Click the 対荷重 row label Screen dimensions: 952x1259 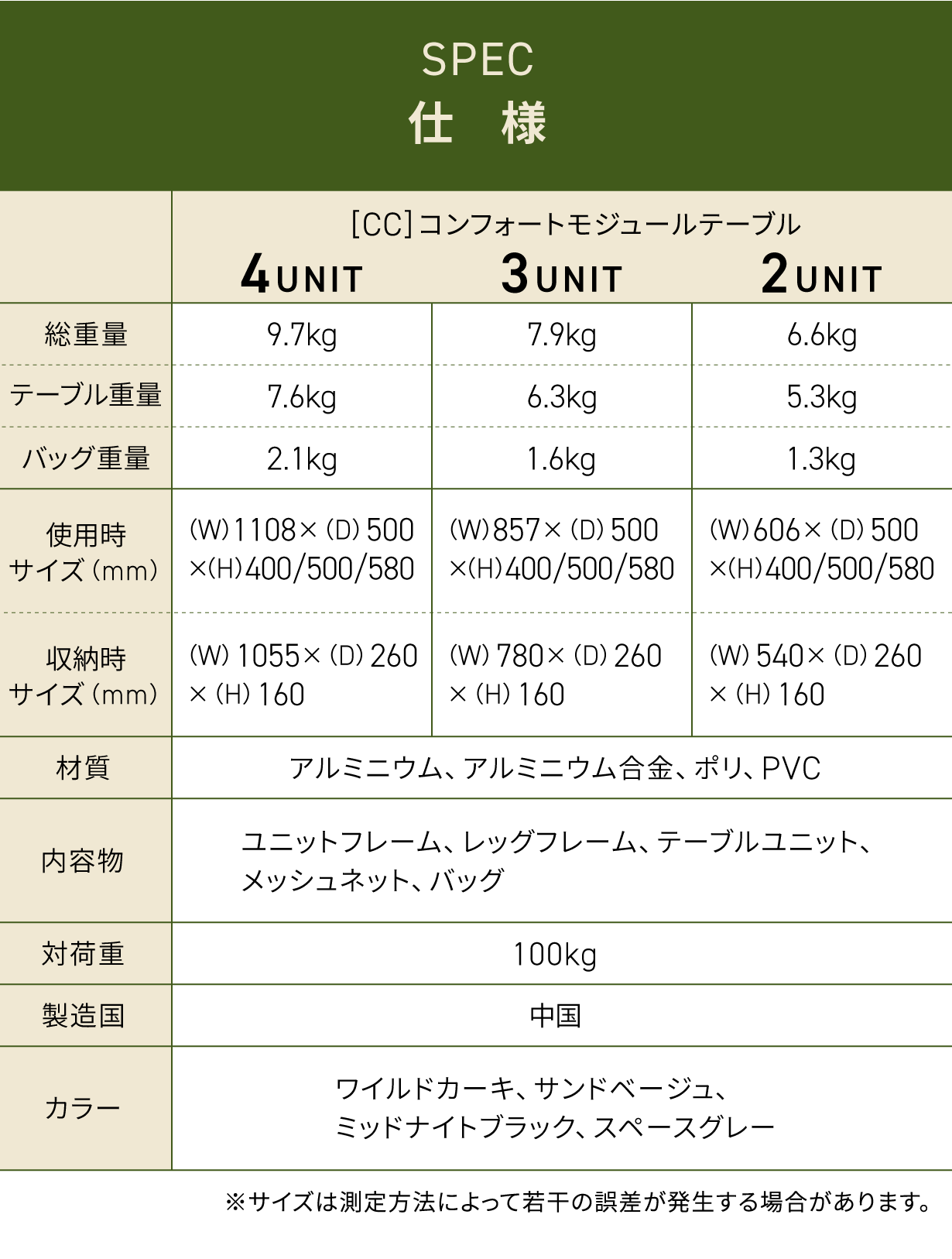pyautogui.click(x=84, y=954)
